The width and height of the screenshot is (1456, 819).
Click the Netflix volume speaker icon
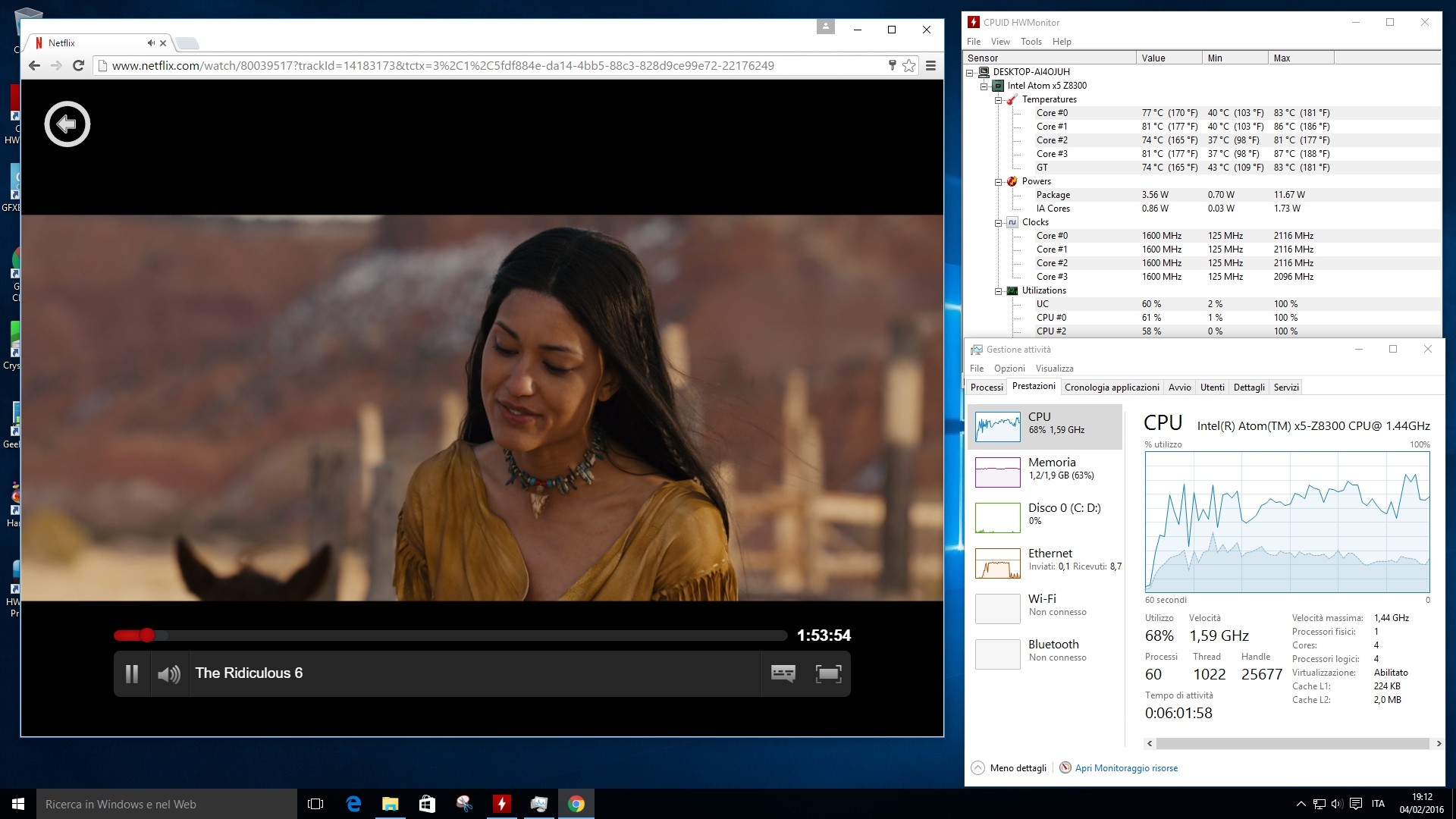pyautogui.click(x=168, y=673)
